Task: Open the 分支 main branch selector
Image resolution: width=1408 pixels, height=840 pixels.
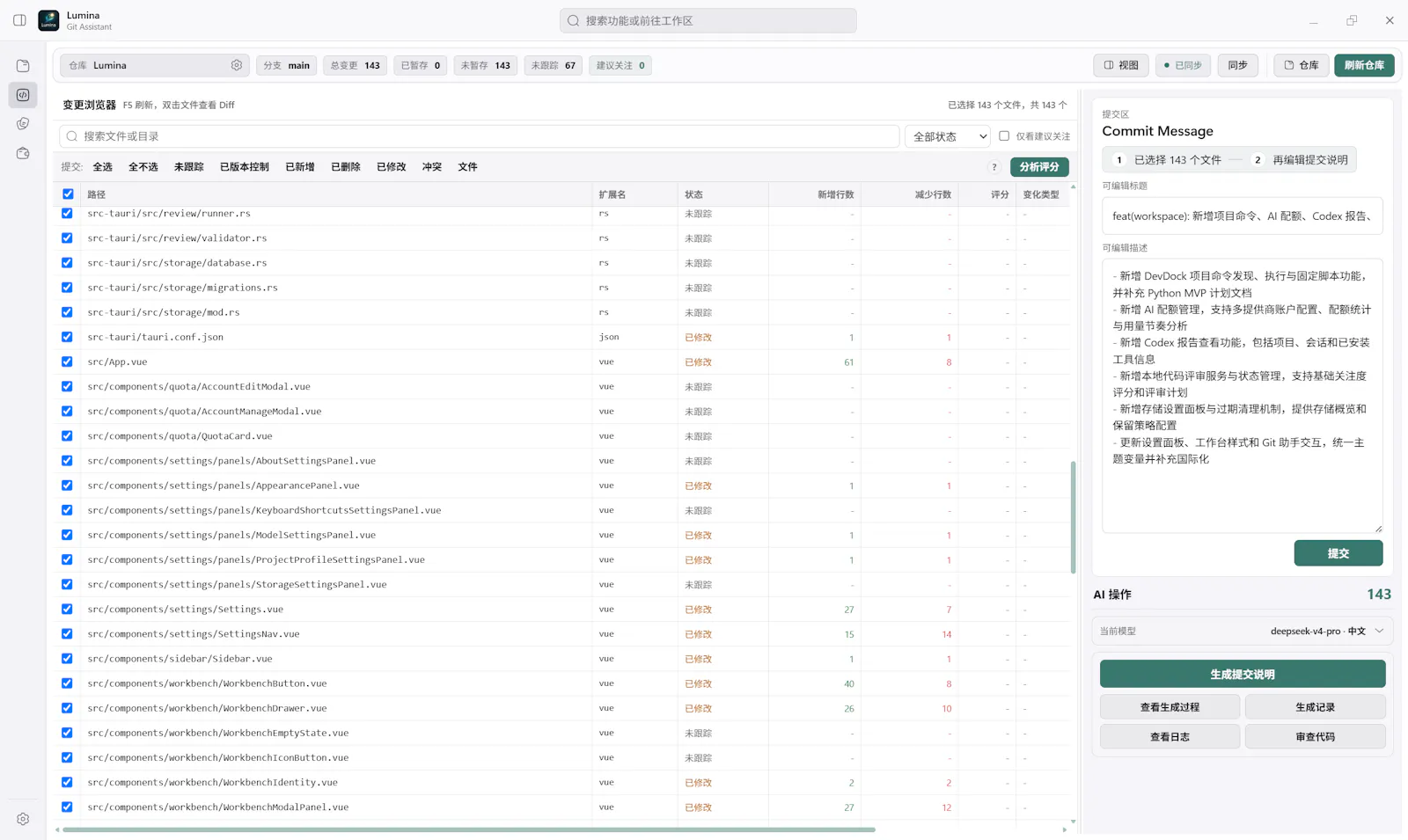Action: (x=287, y=65)
